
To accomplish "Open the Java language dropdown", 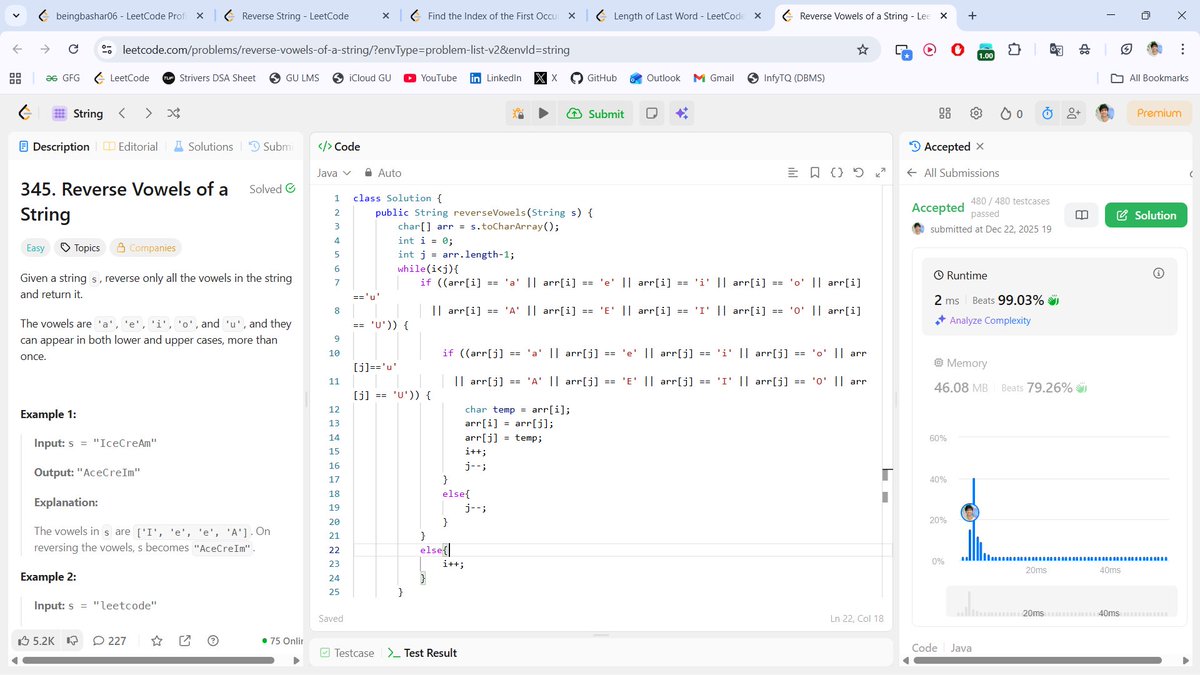I will [332, 172].
